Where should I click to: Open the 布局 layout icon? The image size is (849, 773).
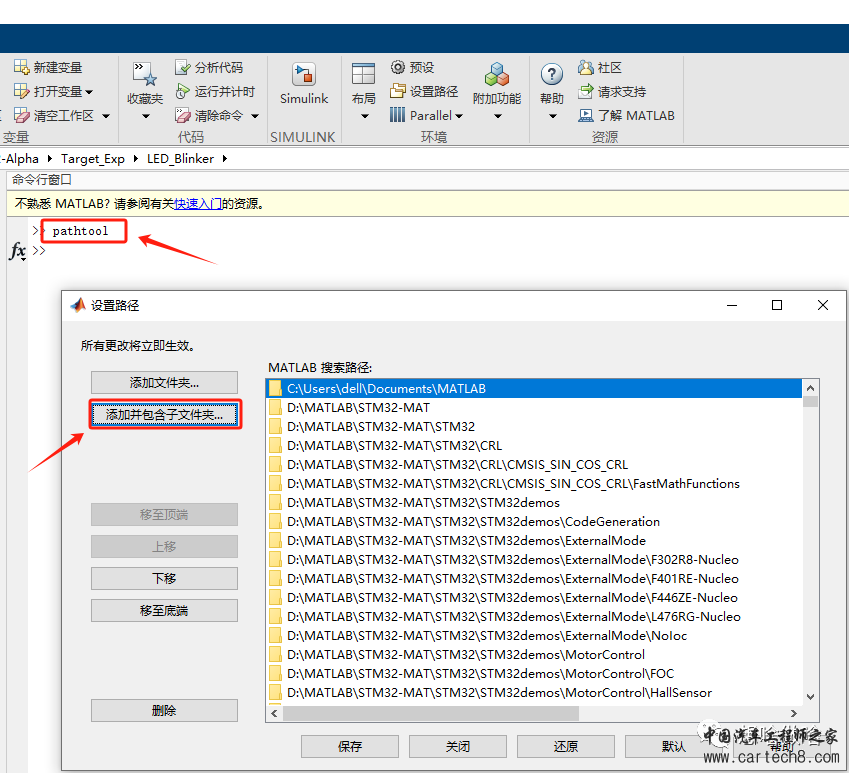pyautogui.click(x=363, y=74)
